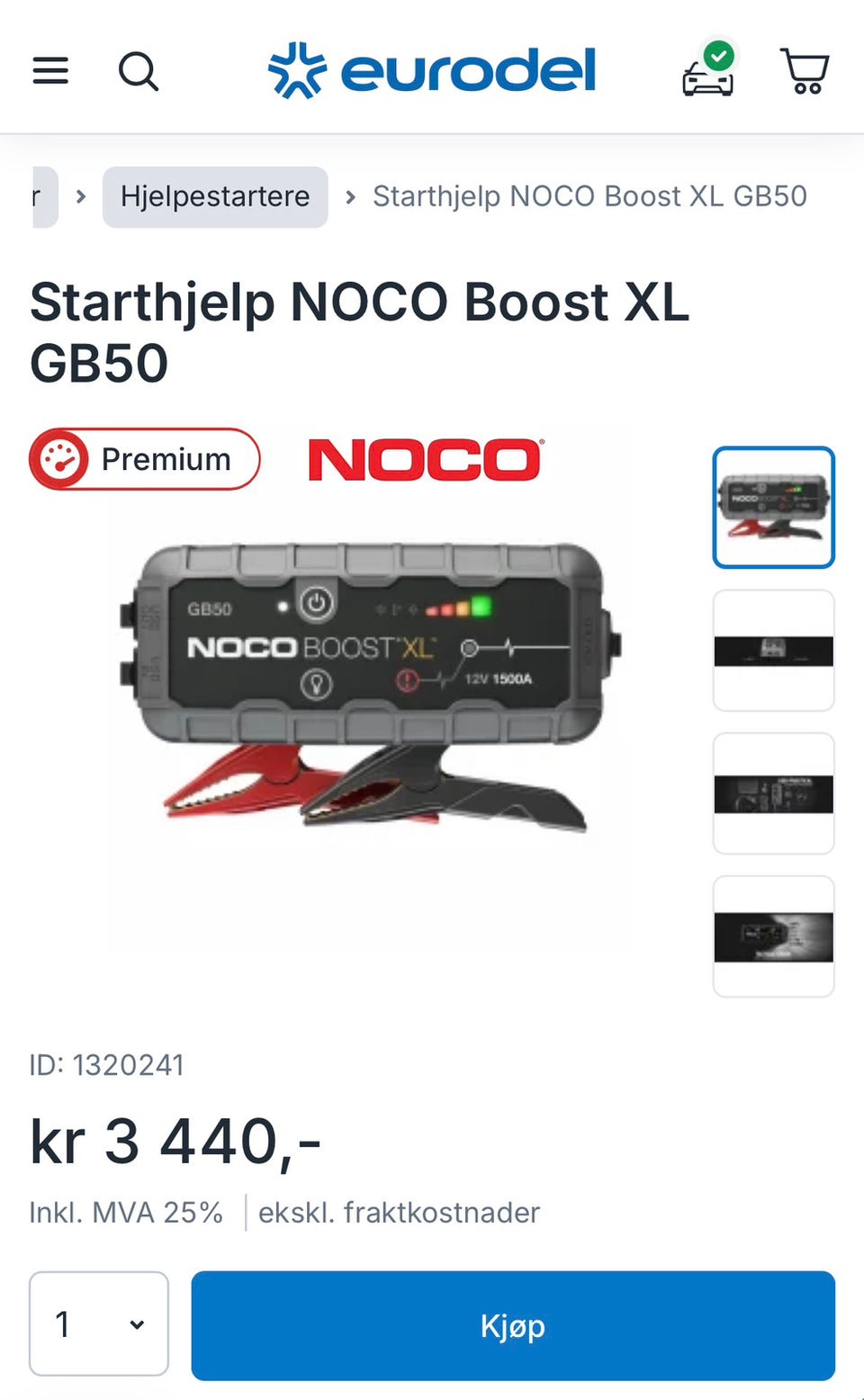Open the NOCO brand logo
Screen dimensions: 864x1400
pos(426,459)
